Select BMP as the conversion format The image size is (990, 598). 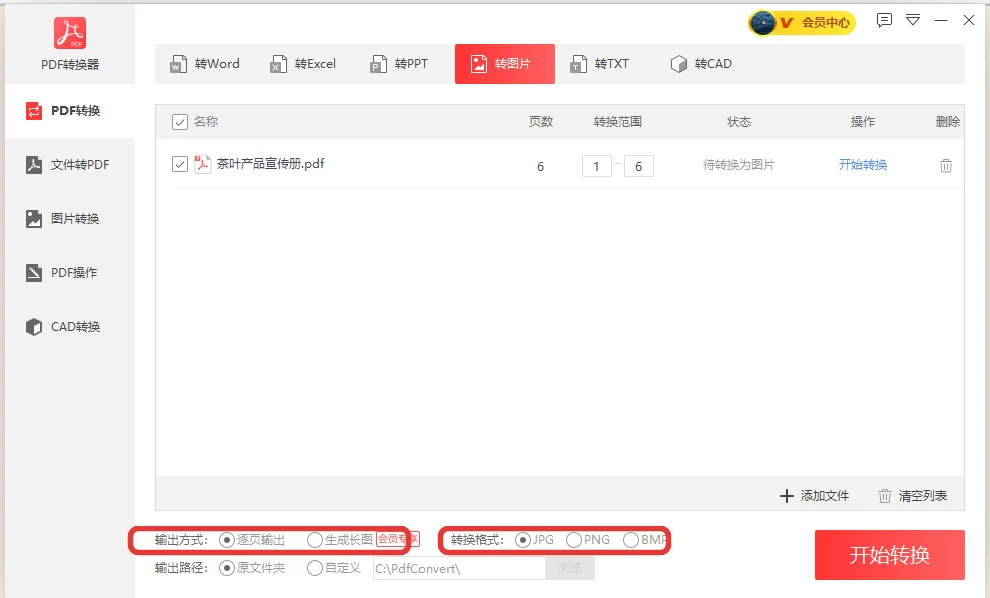[x=630, y=540]
